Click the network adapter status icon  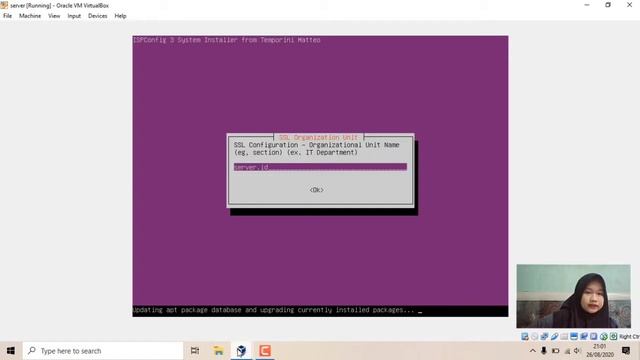coord(544,336)
